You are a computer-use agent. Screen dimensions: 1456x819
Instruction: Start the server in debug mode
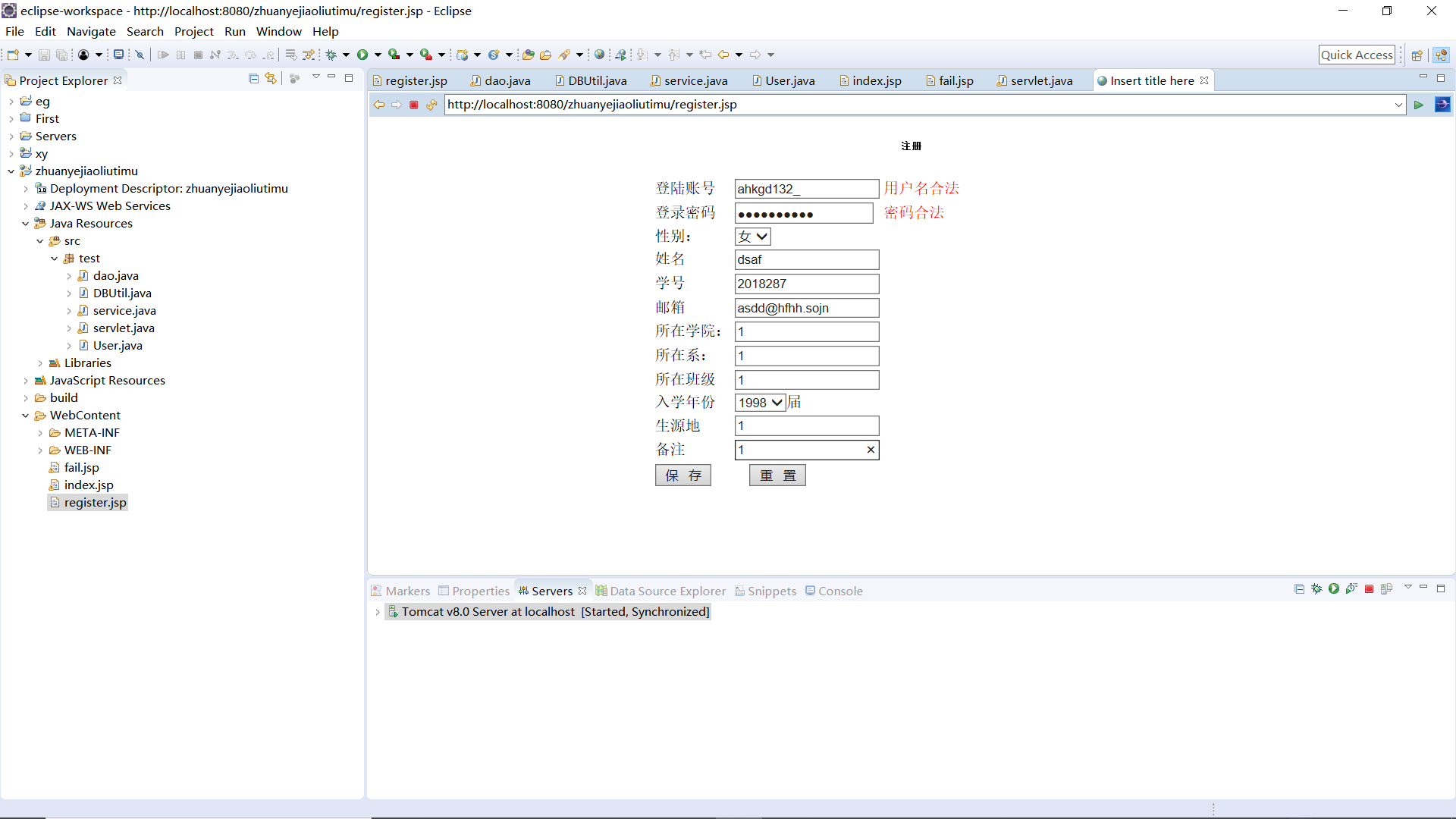pyautogui.click(x=1316, y=588)
